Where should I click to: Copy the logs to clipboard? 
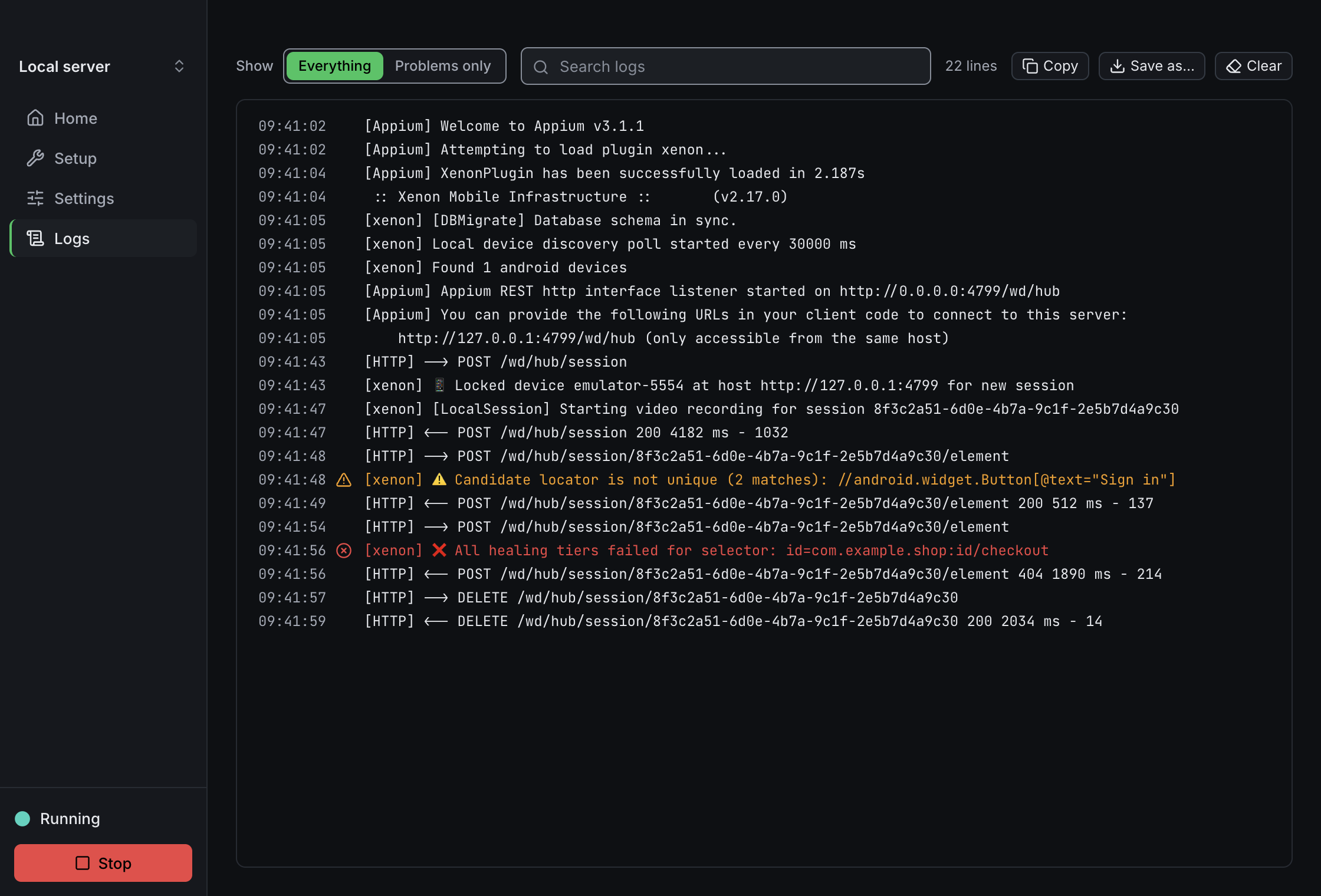(x=1050, y=66)
